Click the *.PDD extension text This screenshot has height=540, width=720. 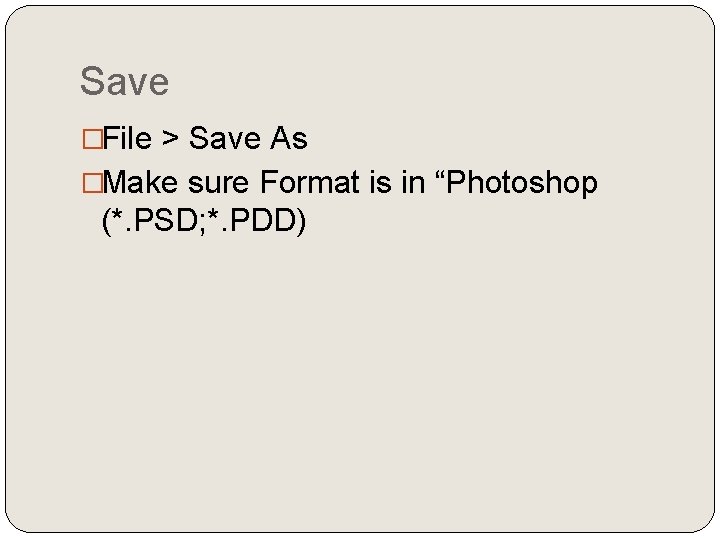pos(252,220)
